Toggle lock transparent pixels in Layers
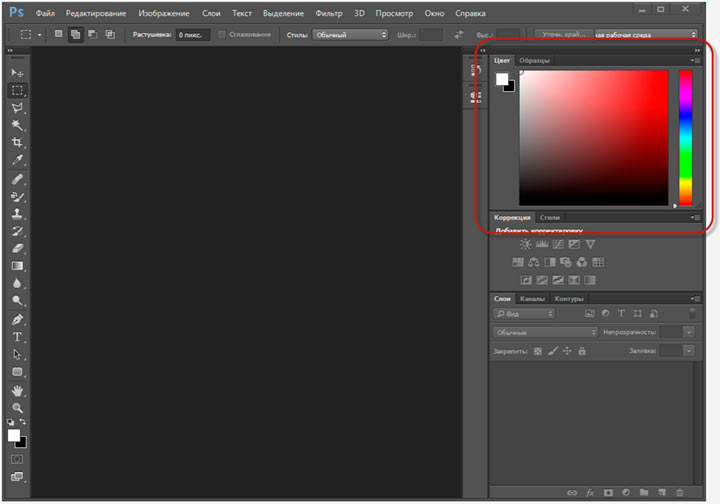The width and height of the screenshot is (720, 504). (x=538, y=351)
